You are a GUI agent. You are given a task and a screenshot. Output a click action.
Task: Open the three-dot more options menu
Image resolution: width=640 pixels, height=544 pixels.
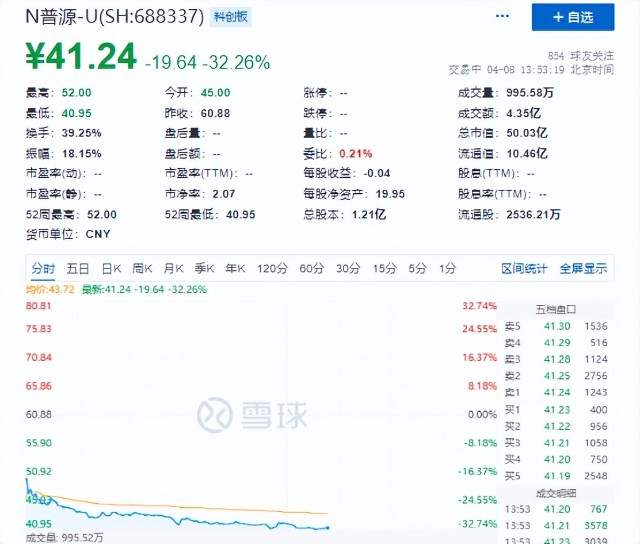coord(502,16)
